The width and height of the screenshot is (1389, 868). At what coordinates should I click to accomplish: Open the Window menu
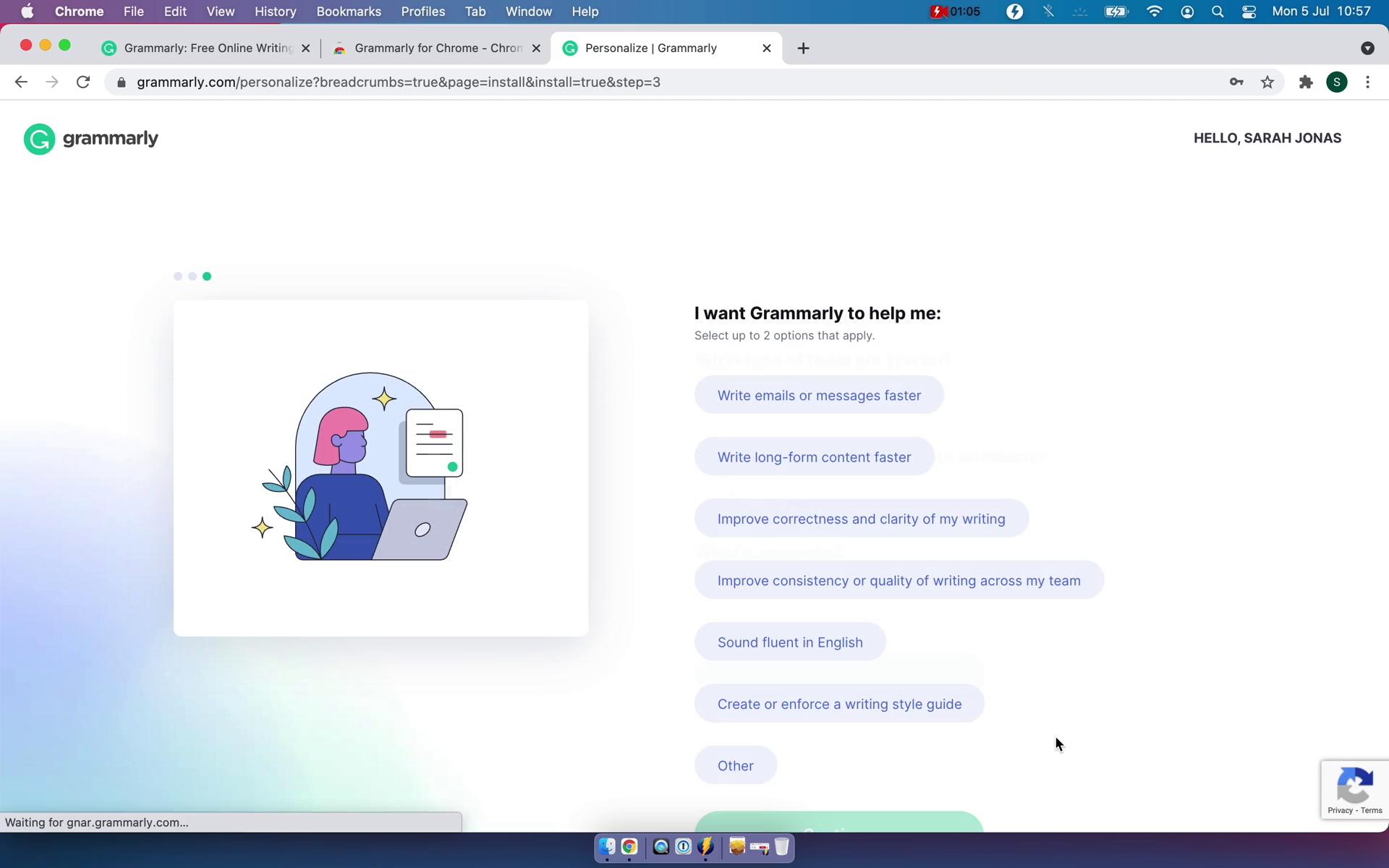[529, 12]
